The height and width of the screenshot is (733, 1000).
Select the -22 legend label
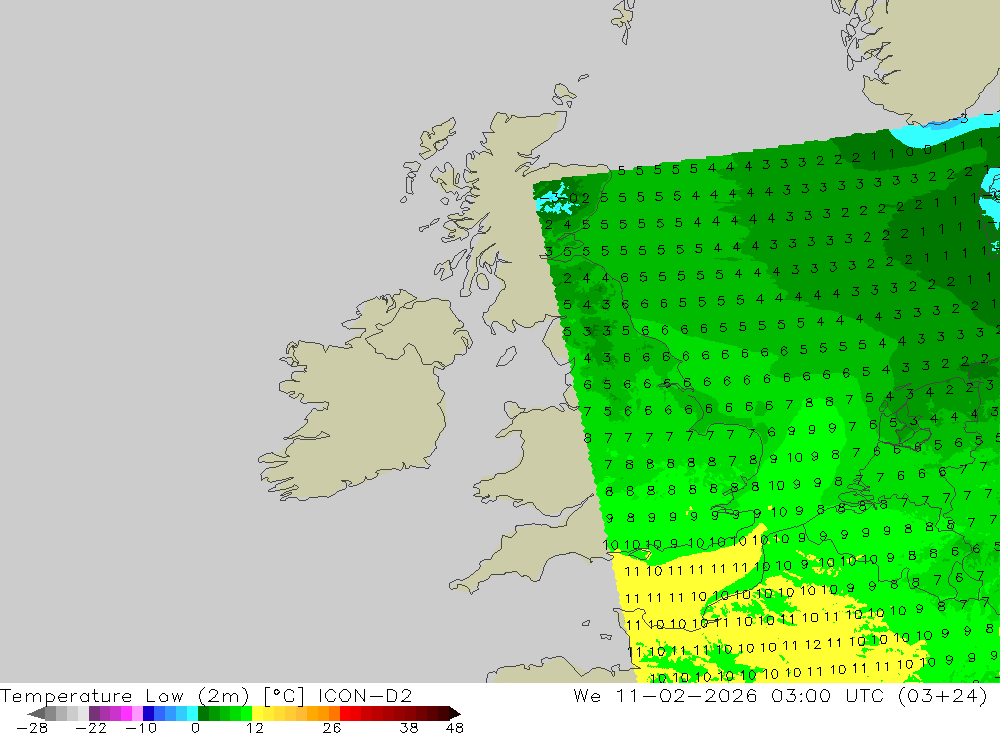click(x=91, y=728)
